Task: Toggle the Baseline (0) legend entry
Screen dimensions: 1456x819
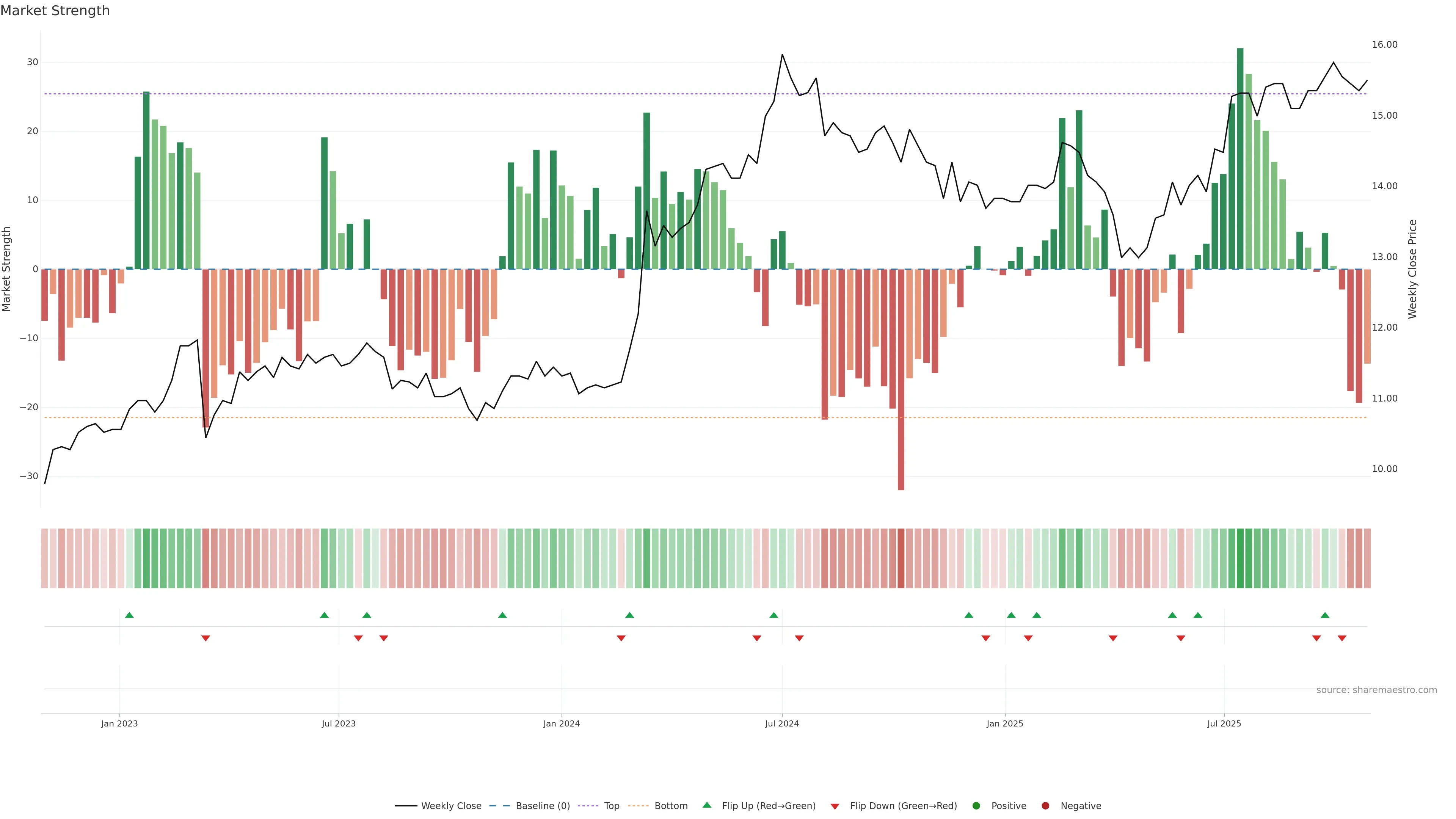Action: [542, 806]
